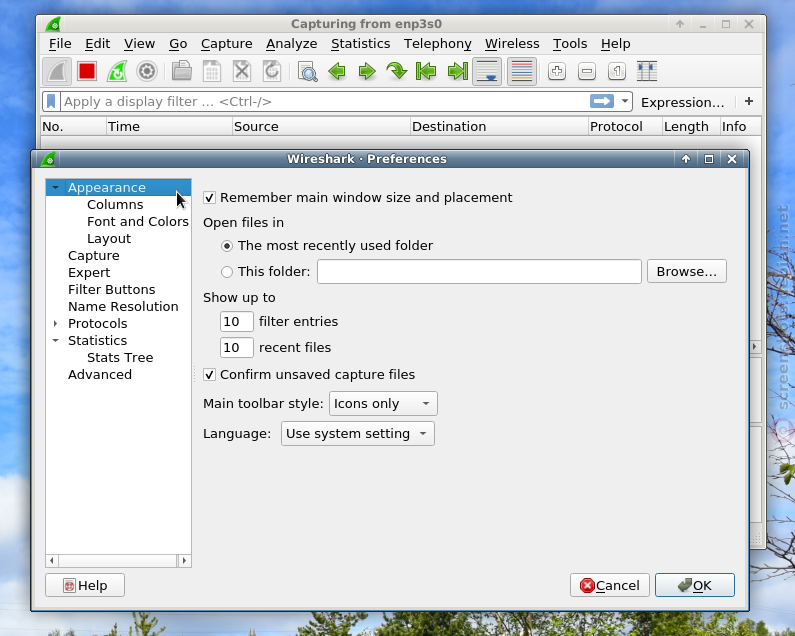The image size is (795, 636).
Task: Click the recent files count field
Action: coord(236,347)
